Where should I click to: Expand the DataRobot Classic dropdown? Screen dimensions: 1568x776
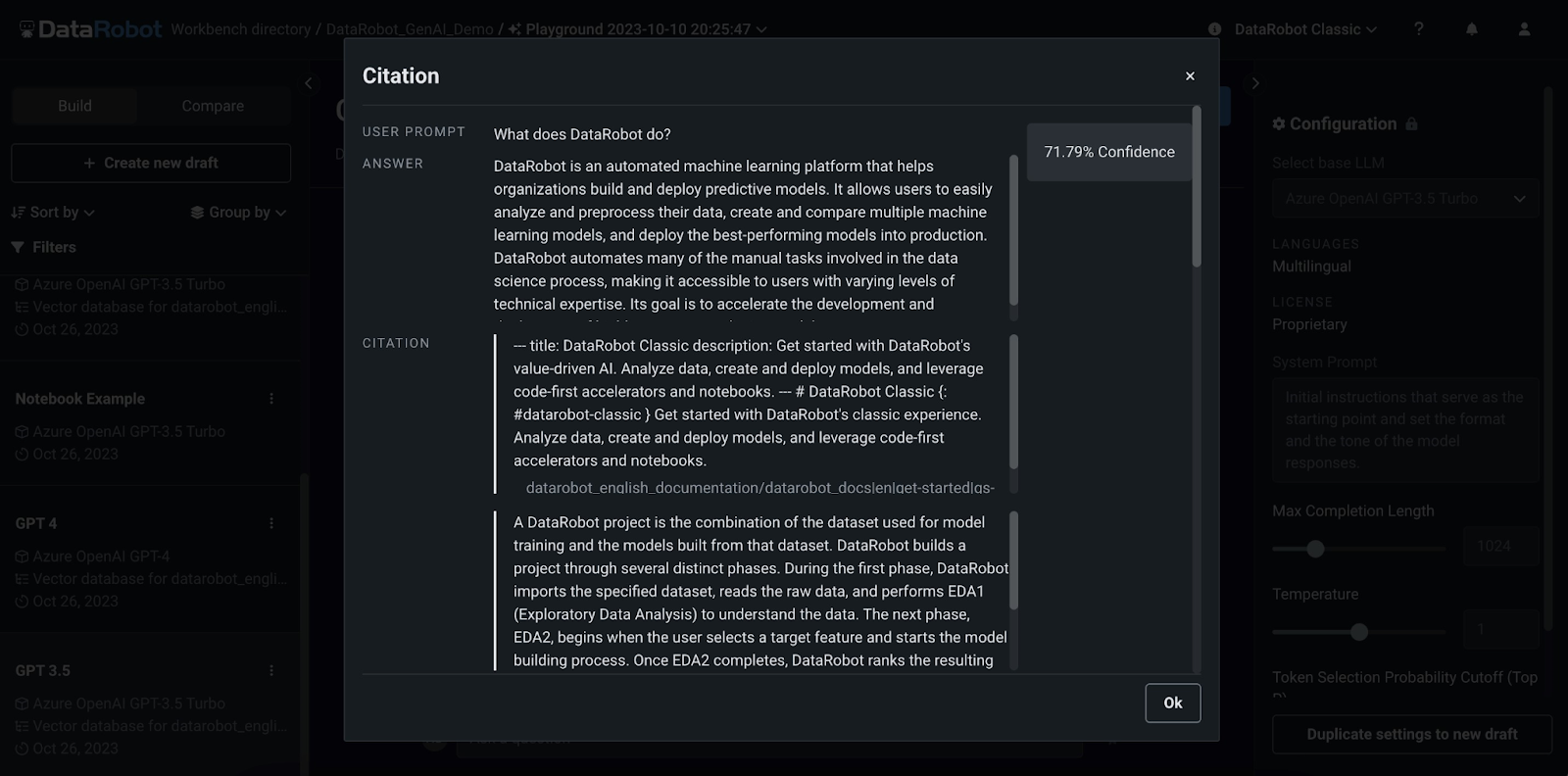(1305, 29)
